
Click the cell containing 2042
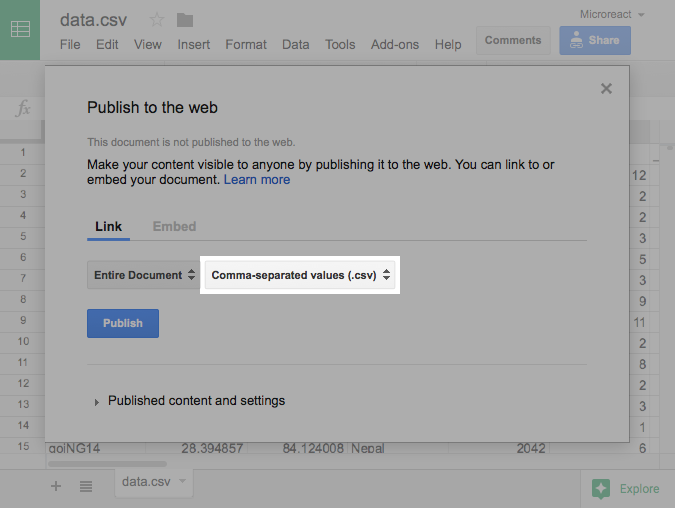coord(499,448)
